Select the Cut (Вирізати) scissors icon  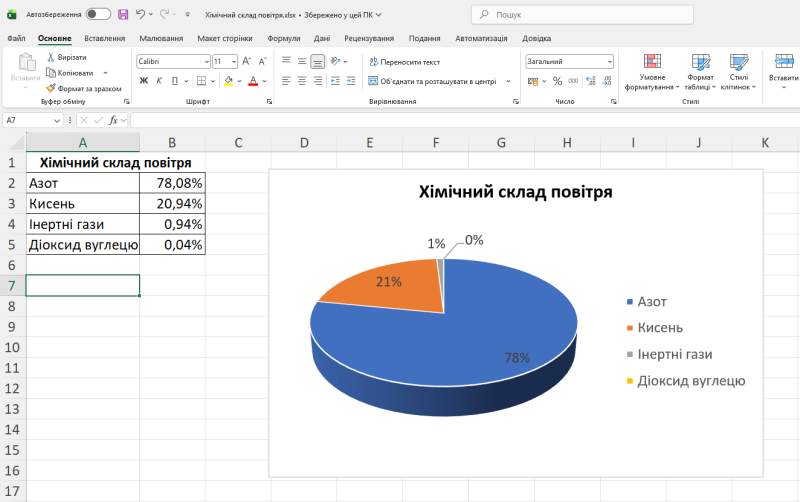51,58
